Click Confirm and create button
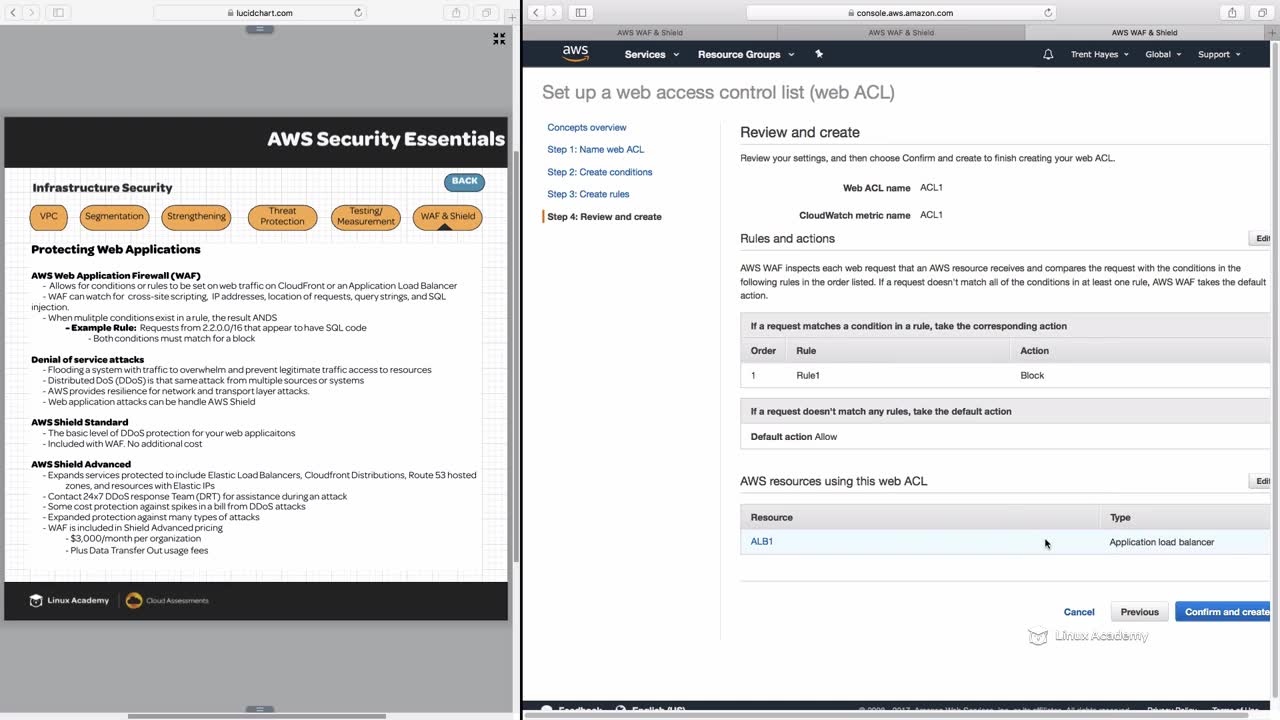The height and width of the screenshot is (720, 1280). 1226,612
